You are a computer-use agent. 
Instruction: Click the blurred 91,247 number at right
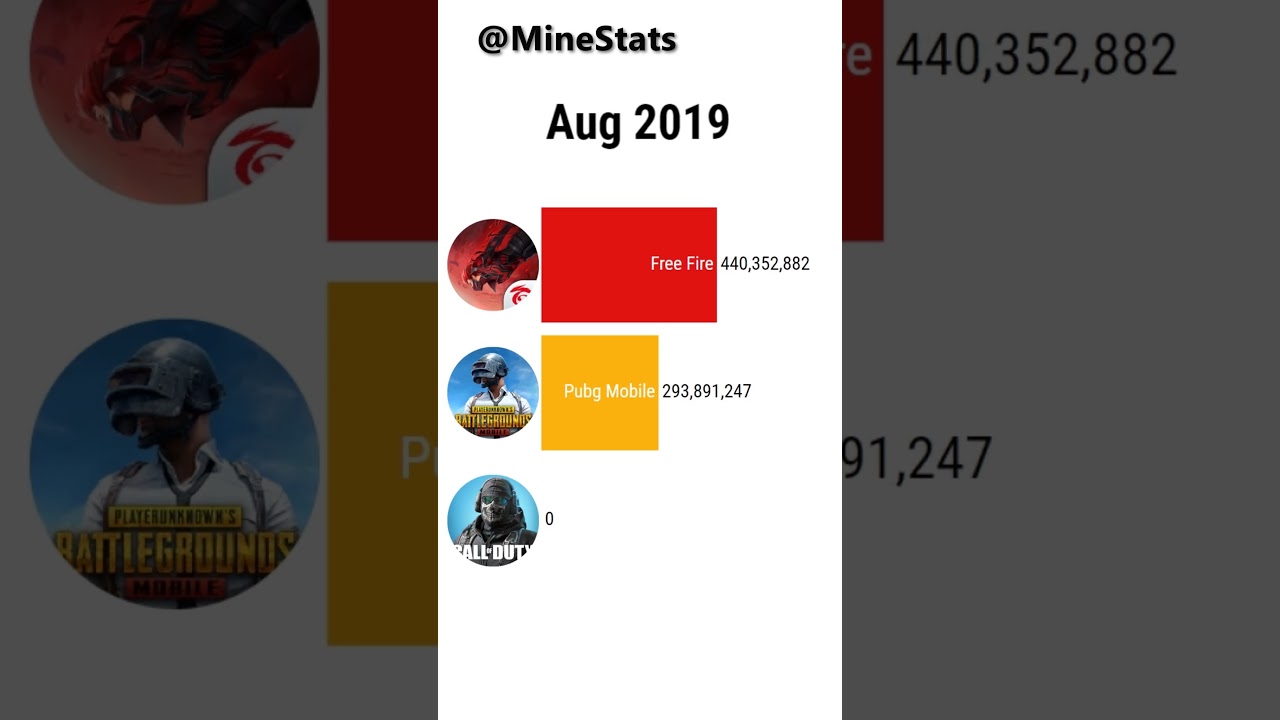click(917, 458)
